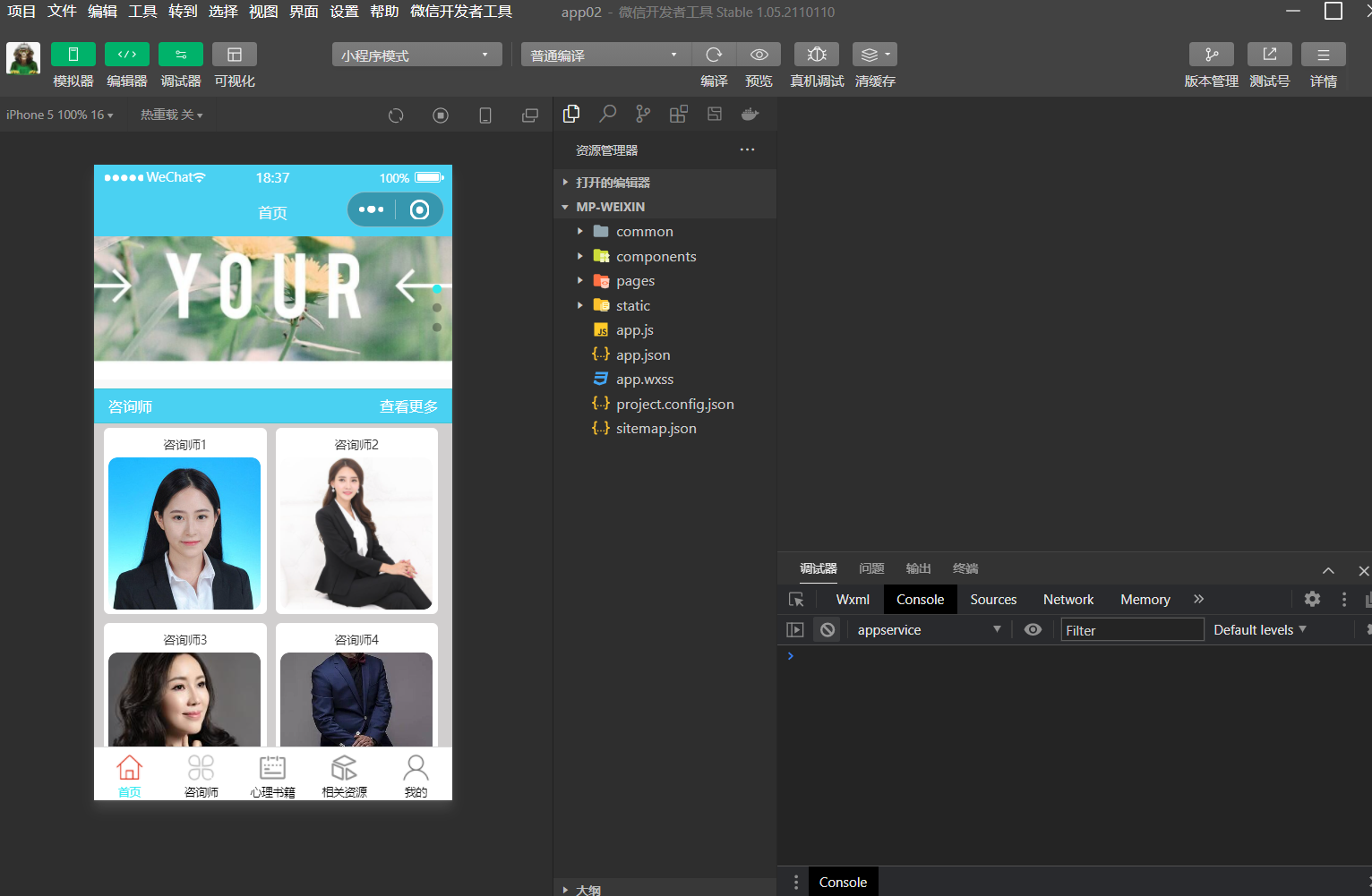Click the third carousel indicator dot
1372x896 pixels.
437,328
